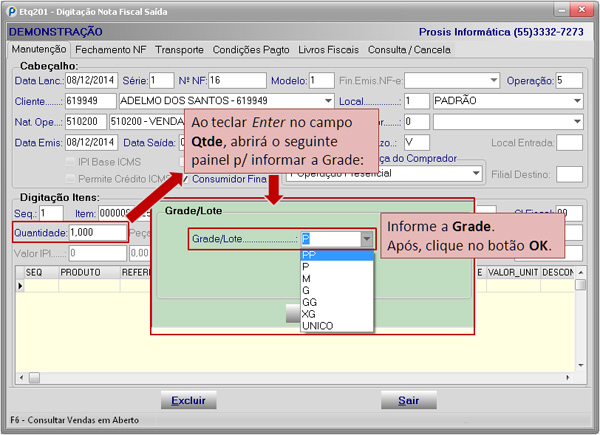Click the Local code field
This screenshot has height=435, width=600.
point(417,101)
